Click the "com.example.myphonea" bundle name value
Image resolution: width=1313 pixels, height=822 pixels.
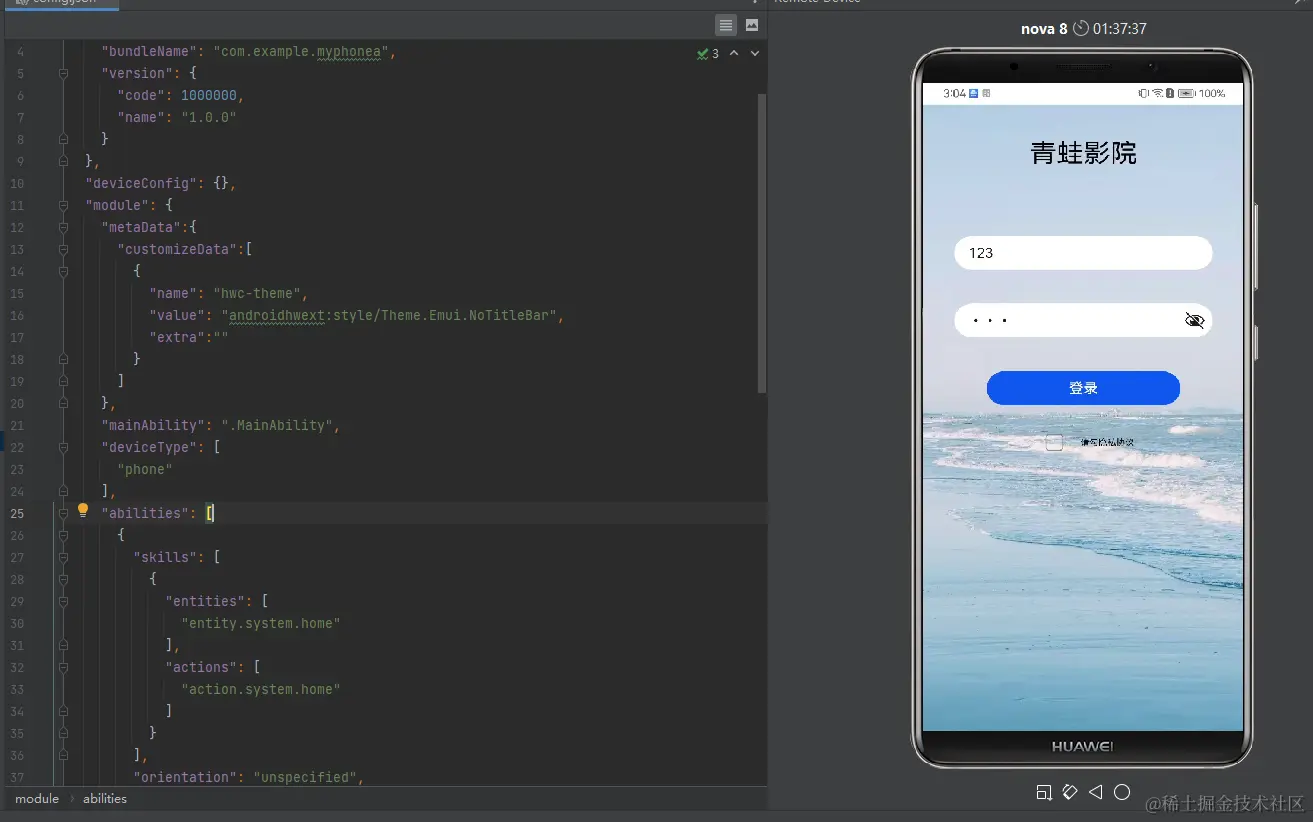click(301, 51)
